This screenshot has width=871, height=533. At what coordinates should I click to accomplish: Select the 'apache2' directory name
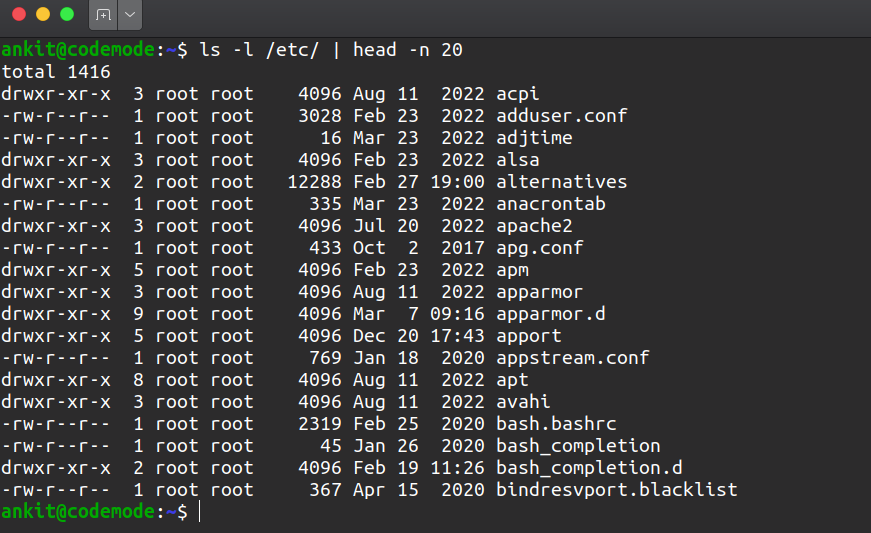tap(534, 226)
